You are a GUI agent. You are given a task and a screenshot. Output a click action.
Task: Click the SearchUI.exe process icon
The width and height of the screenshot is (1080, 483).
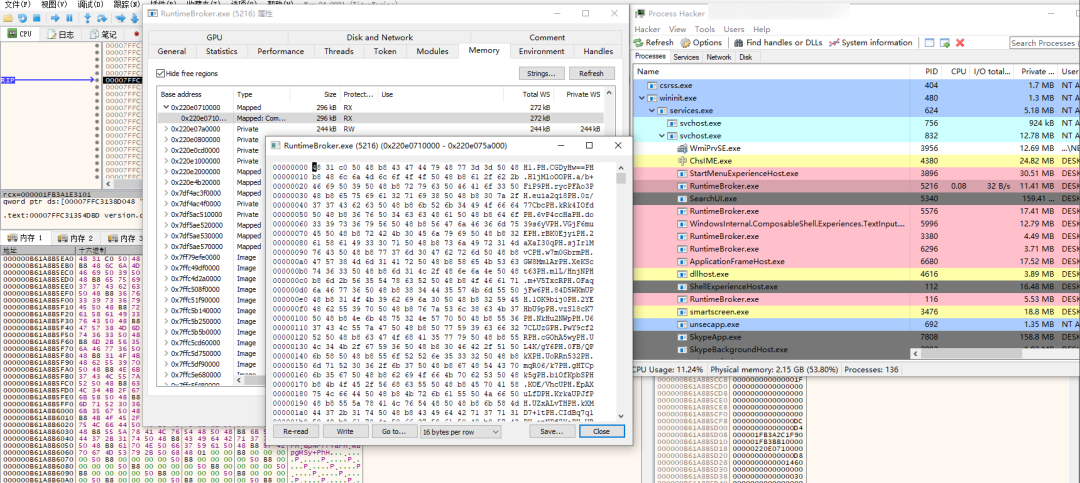pyautogui.click(x=683, y=198)
